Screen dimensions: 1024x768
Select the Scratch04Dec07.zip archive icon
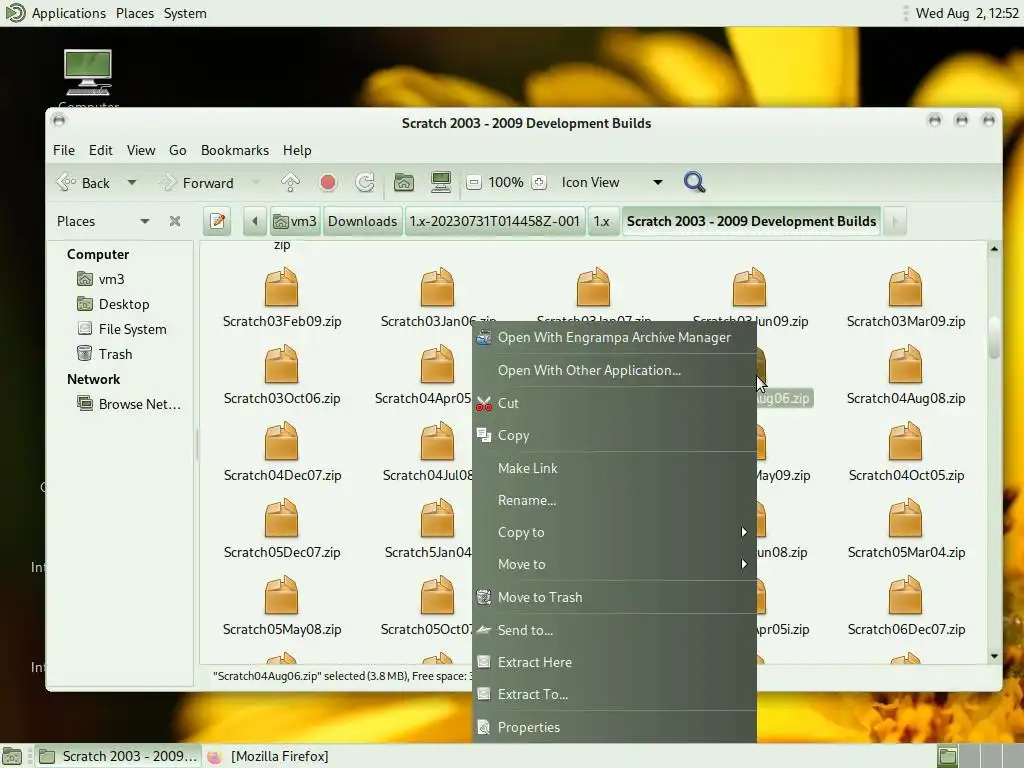[x=281, y=441]
